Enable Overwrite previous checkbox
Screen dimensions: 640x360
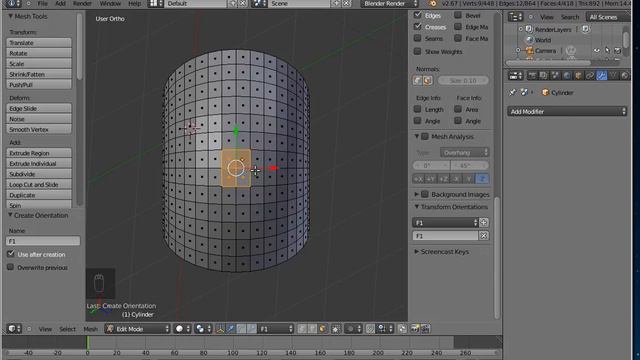coord(11,267)
